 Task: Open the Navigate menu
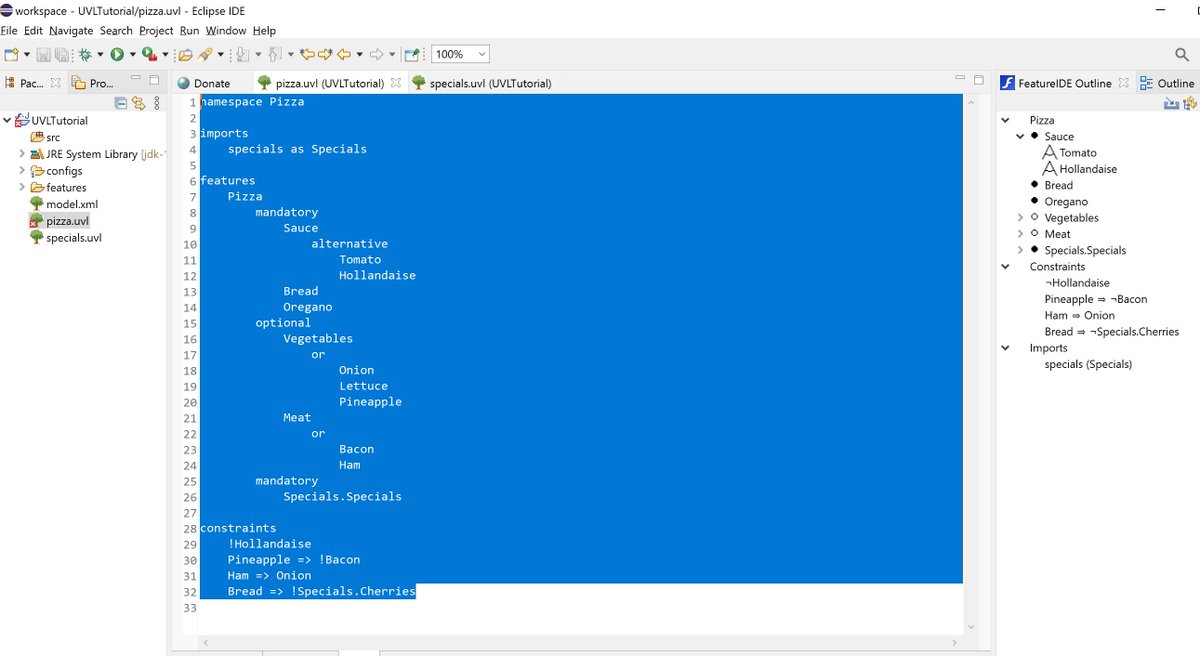(x=70, y=30)
